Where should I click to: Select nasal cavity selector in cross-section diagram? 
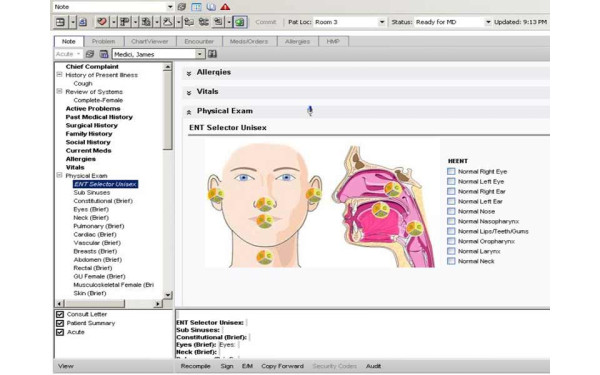coord(393,189)
